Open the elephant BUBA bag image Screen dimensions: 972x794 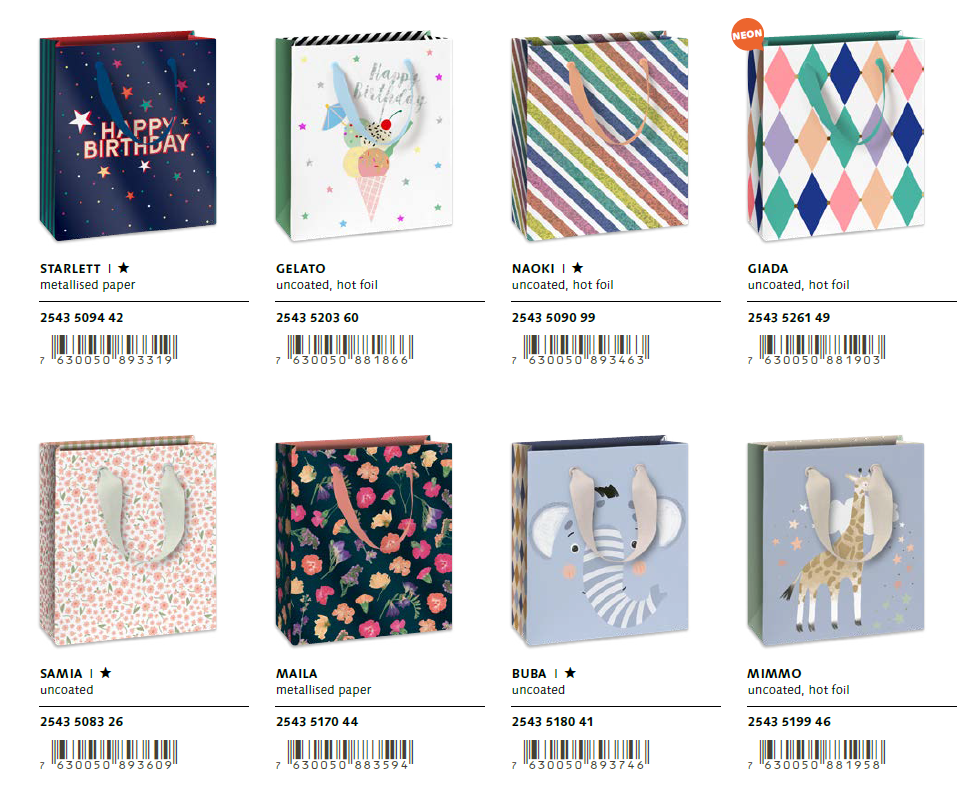[600, 543]
